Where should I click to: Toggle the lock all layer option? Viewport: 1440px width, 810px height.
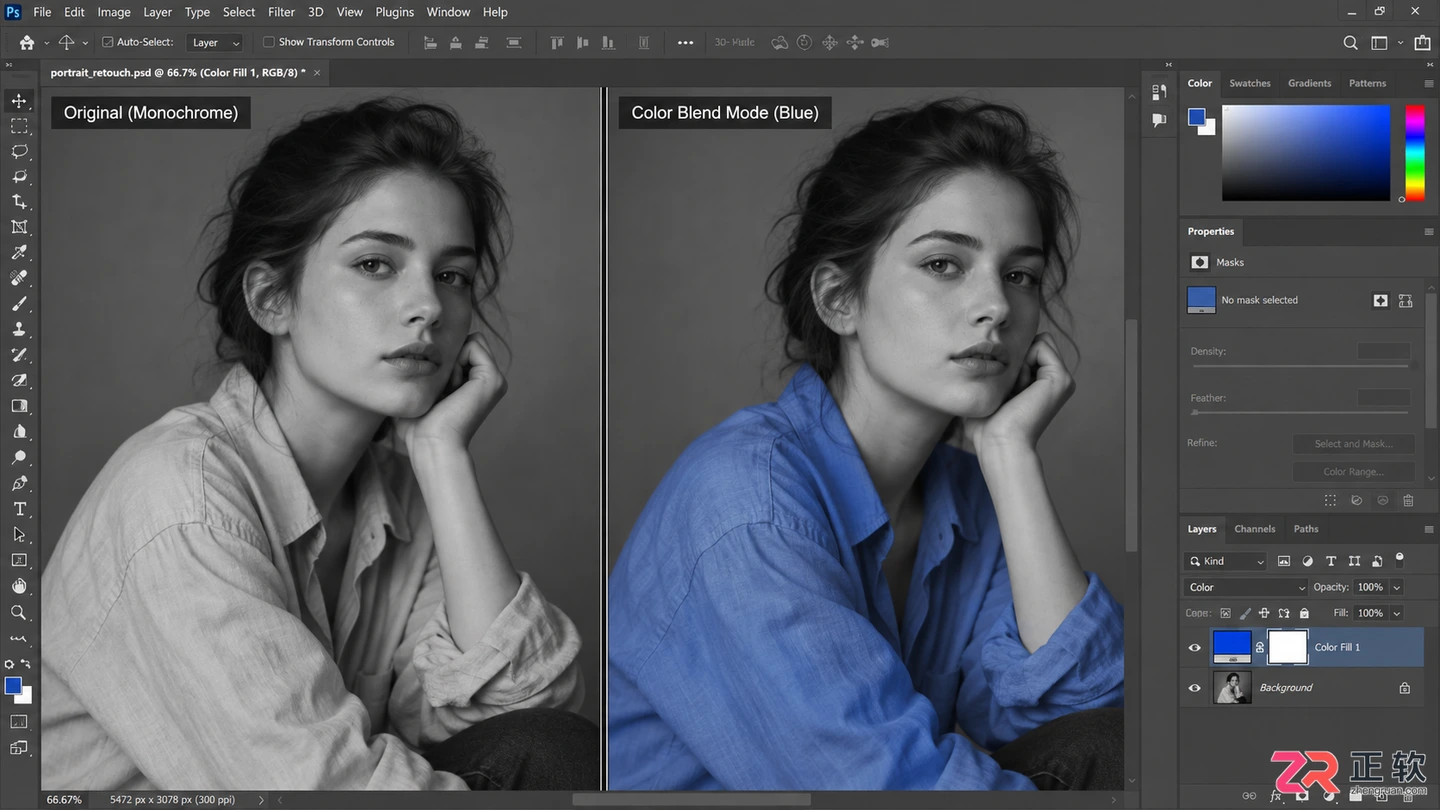1304,613
